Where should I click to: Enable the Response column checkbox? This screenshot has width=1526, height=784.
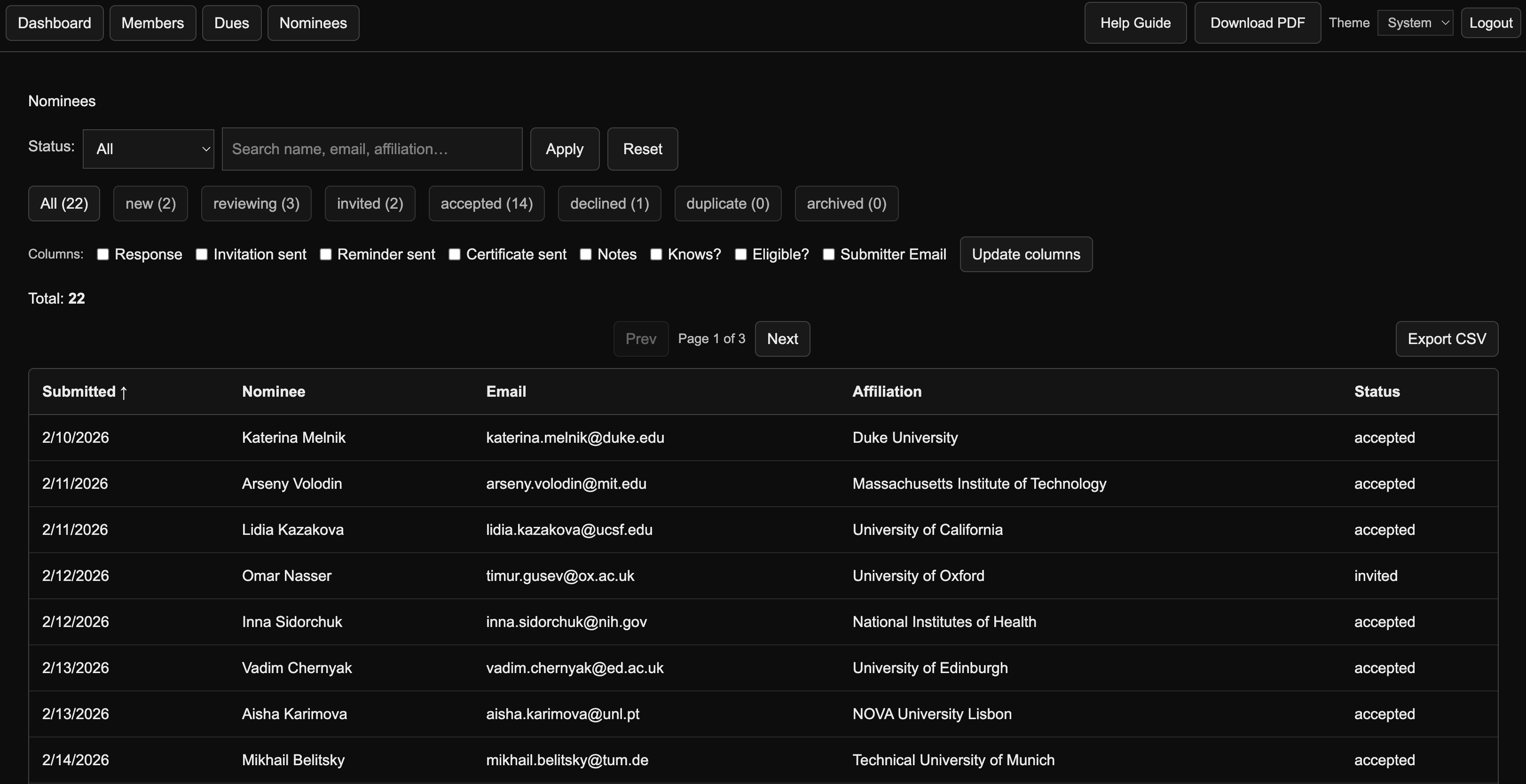103,254
